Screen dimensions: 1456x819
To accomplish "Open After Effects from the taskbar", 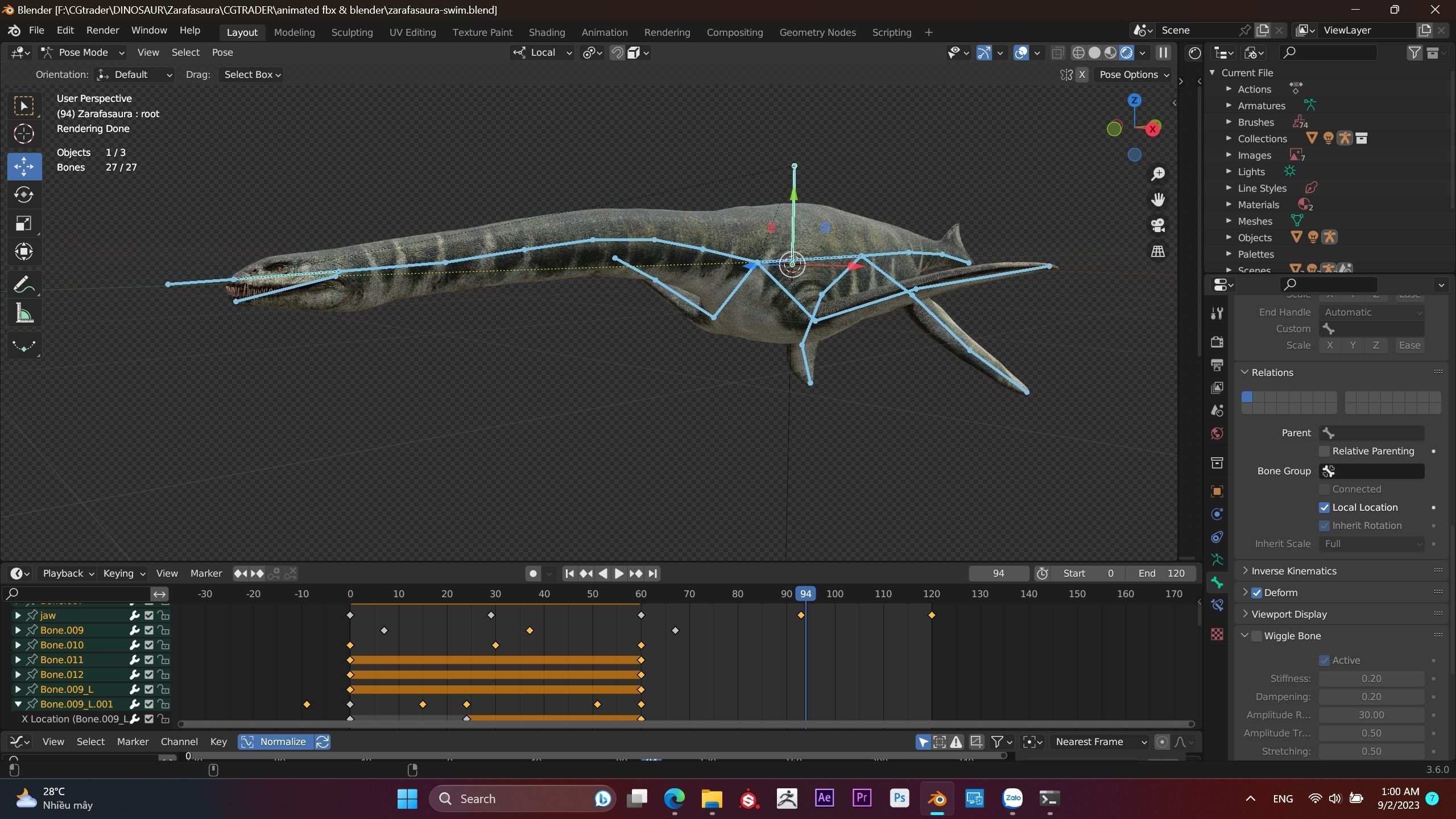I will tap(824, 799).
